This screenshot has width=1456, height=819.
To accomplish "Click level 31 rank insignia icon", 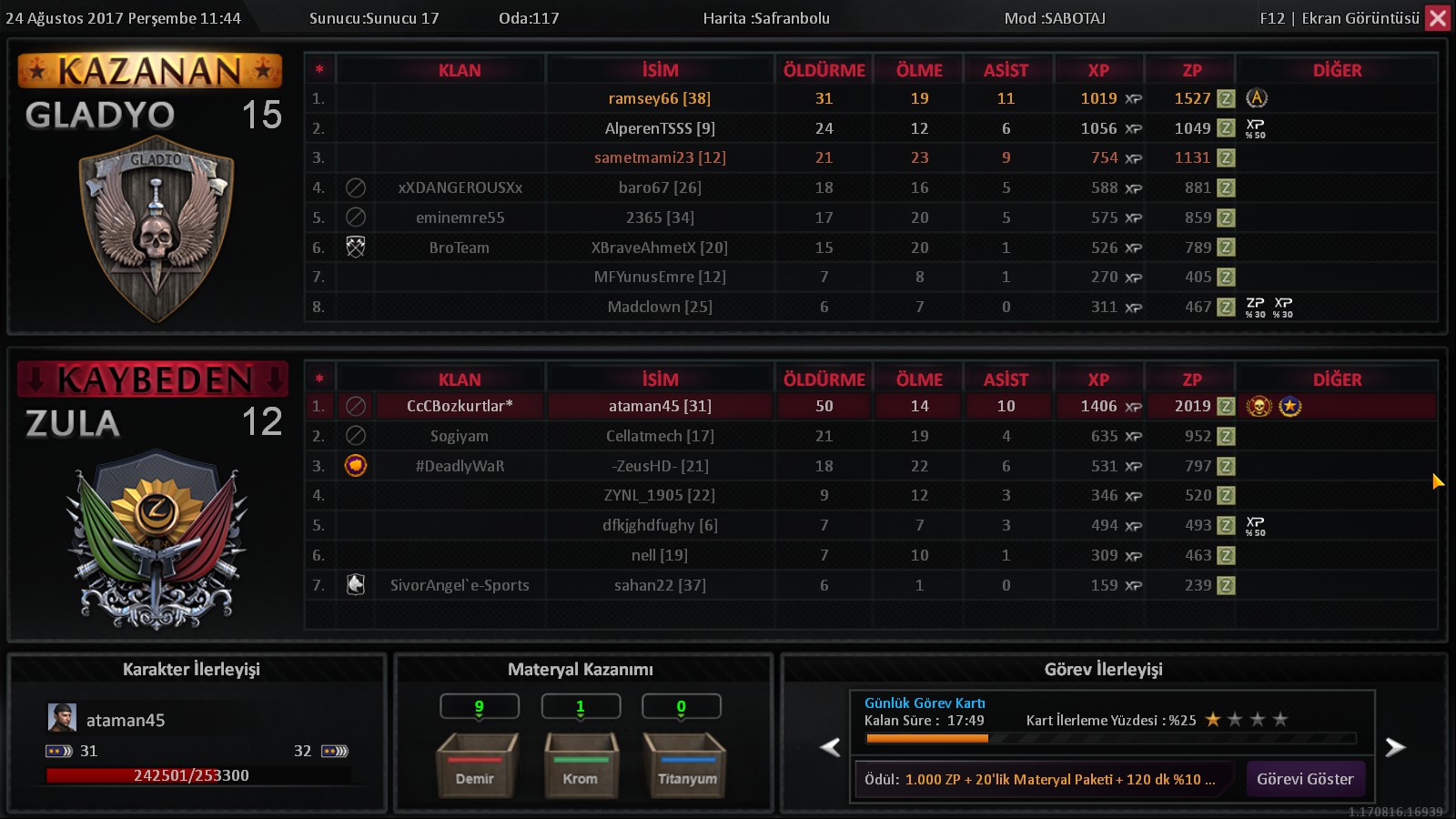I will click(x=59, y=751).
